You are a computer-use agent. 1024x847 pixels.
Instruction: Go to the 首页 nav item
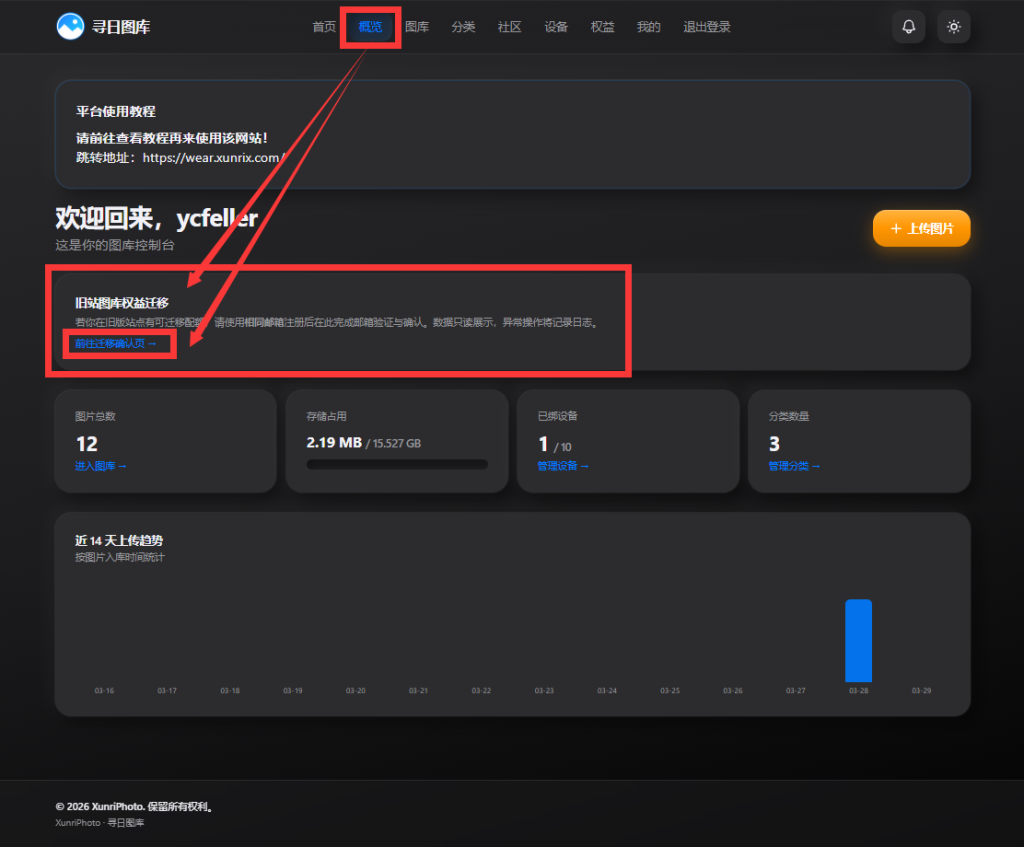tap(324, 27)
